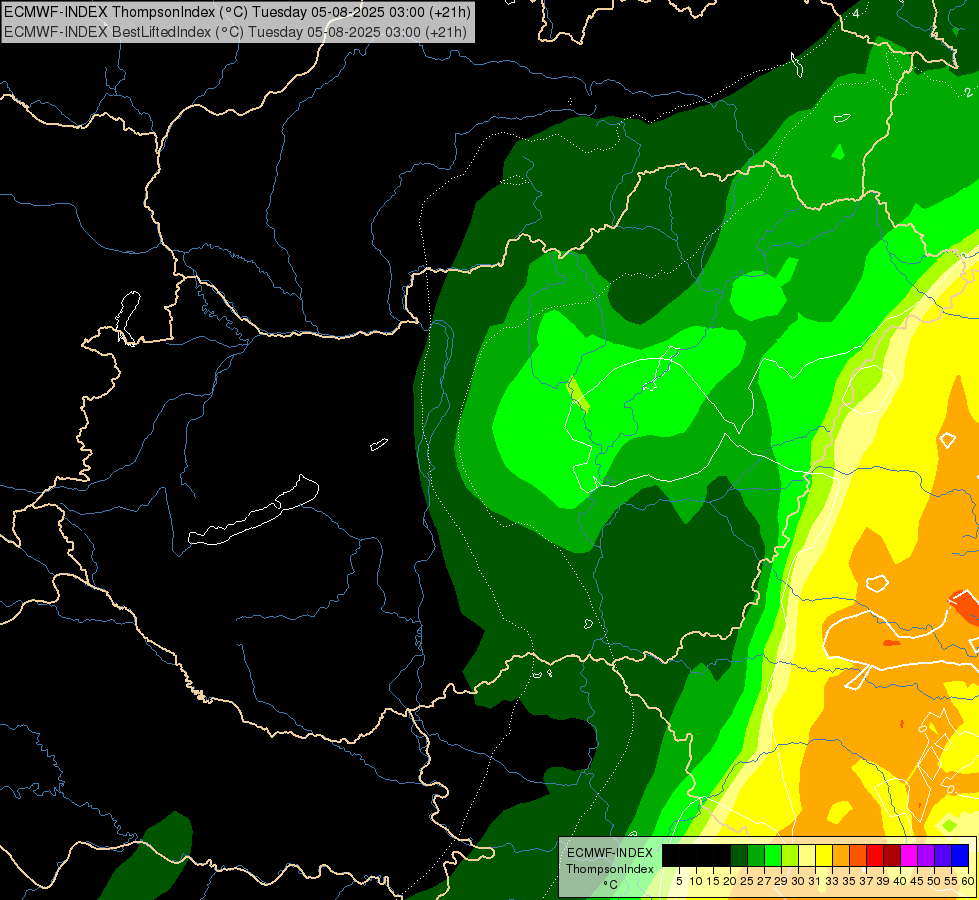Pick the bright green 27–29 legend swatch
The width and height of the screenshot is (979, 900).
pos(773,856)
